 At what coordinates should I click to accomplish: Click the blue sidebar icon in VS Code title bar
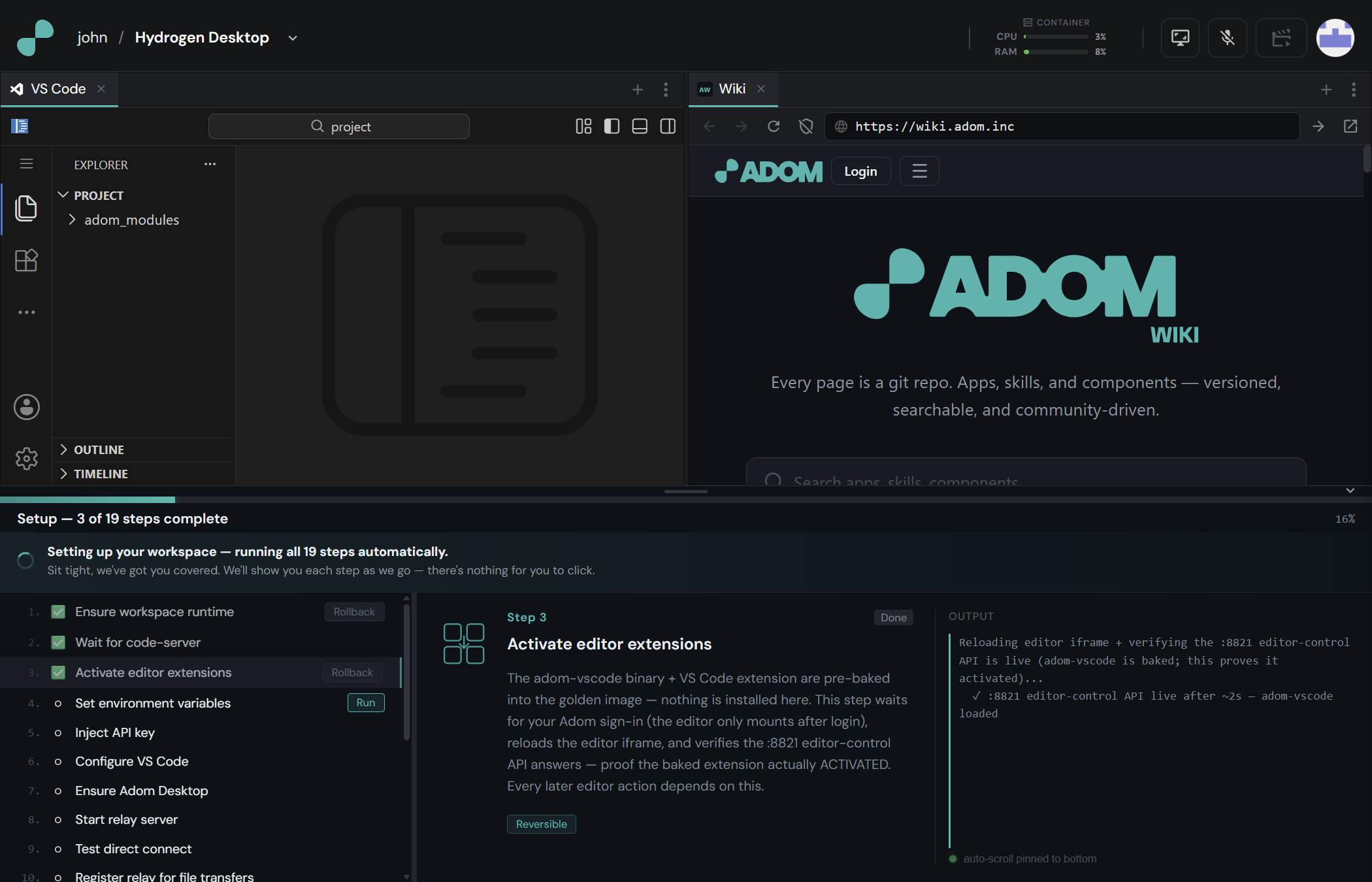tap(20, 126)
